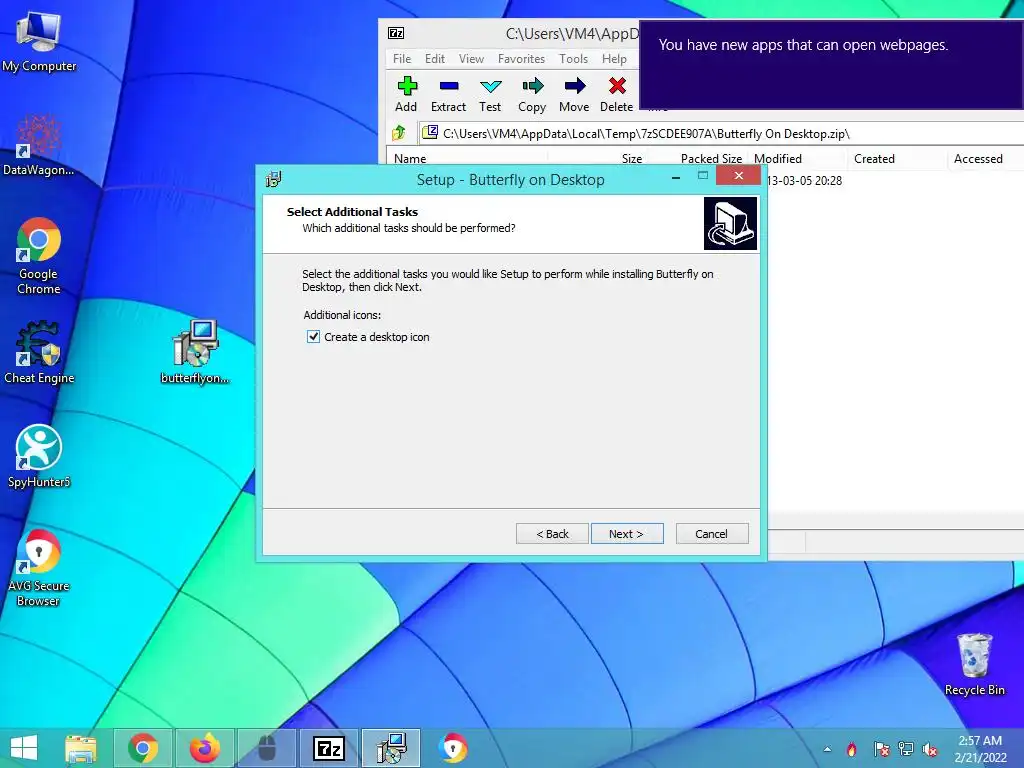Viewport: 1024px width, 768px height.
Task: Click the Add button in 7-Zip toolbar
Action: pos(406,94)
